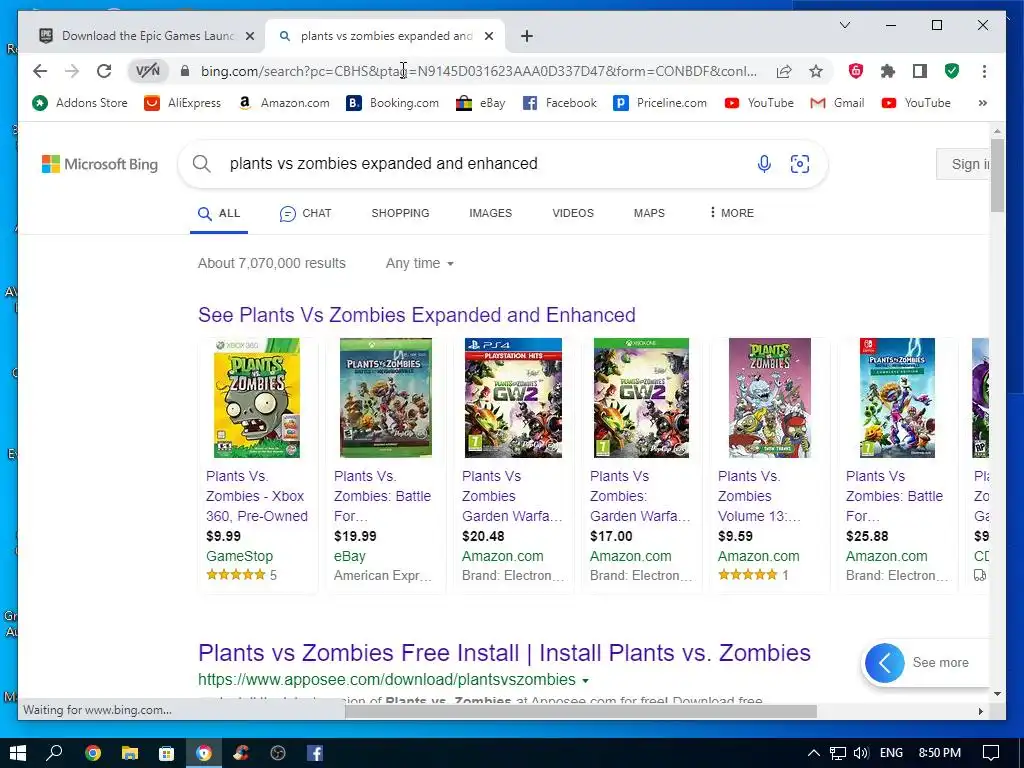Viewport: 1024px width, 768px height.
Task: Start voice search with the microphone icon
Action: point(764,164)
